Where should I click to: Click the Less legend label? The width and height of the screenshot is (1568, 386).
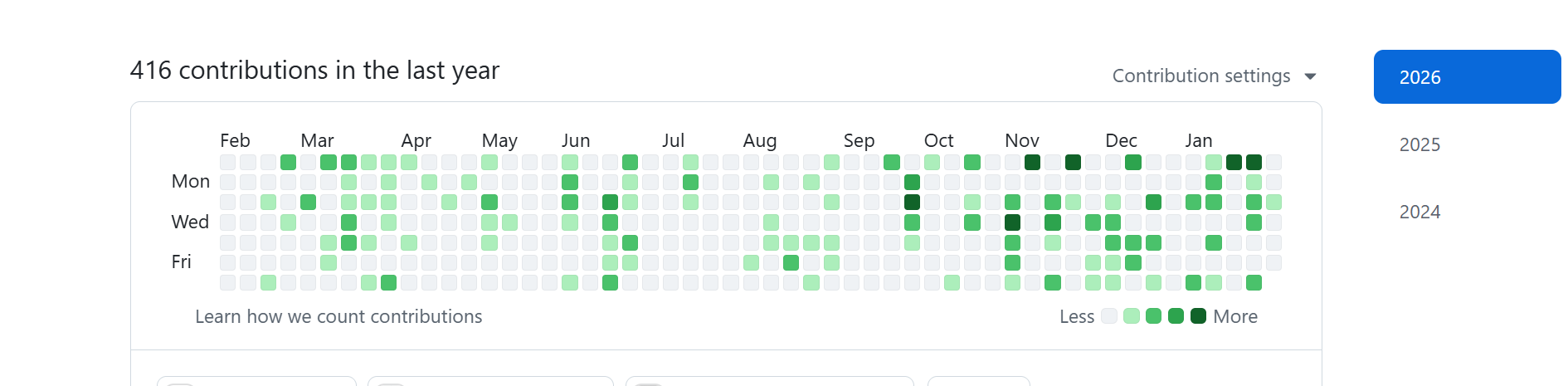tap(1076, 316)
